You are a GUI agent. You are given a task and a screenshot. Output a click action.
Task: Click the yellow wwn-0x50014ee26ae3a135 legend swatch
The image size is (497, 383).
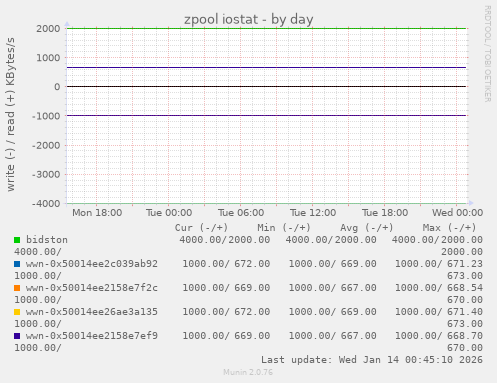pos(17,312)
